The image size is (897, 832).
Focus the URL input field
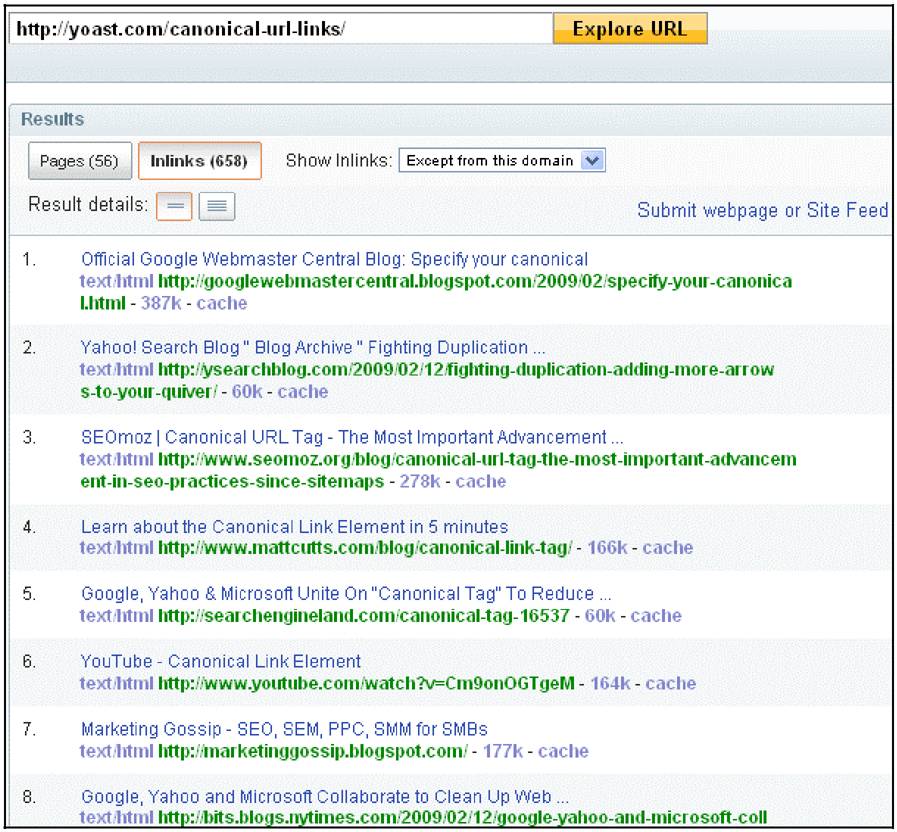pos(281,29)
